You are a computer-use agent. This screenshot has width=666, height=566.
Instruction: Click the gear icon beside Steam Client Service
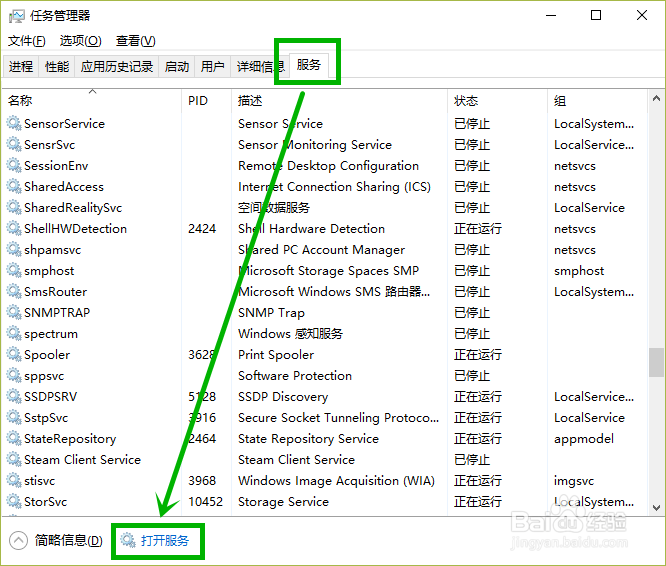(14, 460)
